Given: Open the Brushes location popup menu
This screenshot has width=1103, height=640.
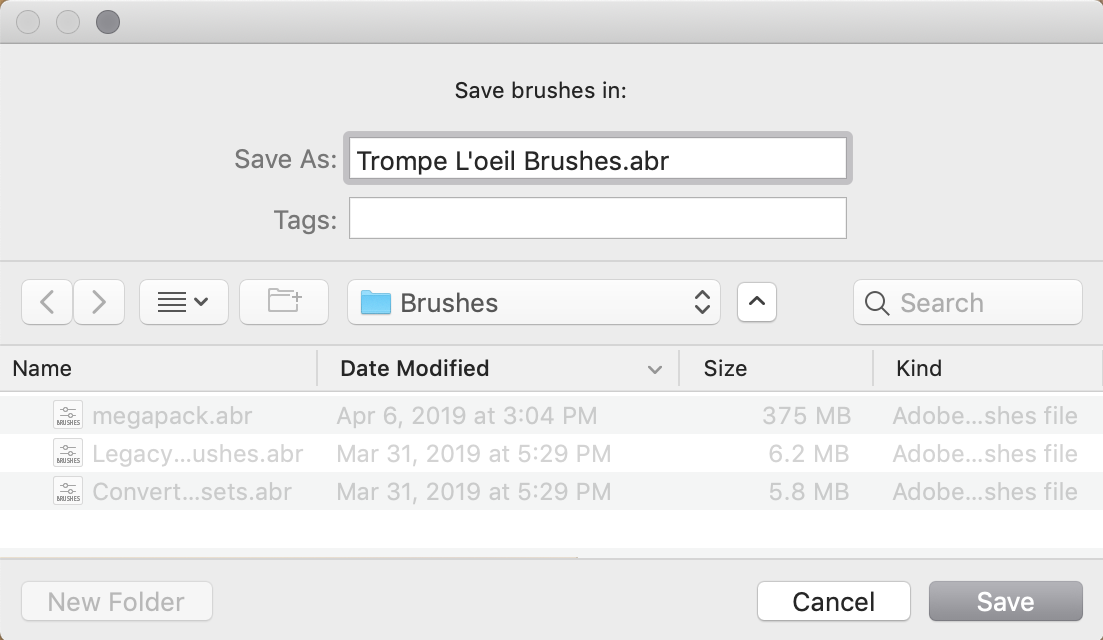Looking at the screenshot, I should tap(534, 302).
